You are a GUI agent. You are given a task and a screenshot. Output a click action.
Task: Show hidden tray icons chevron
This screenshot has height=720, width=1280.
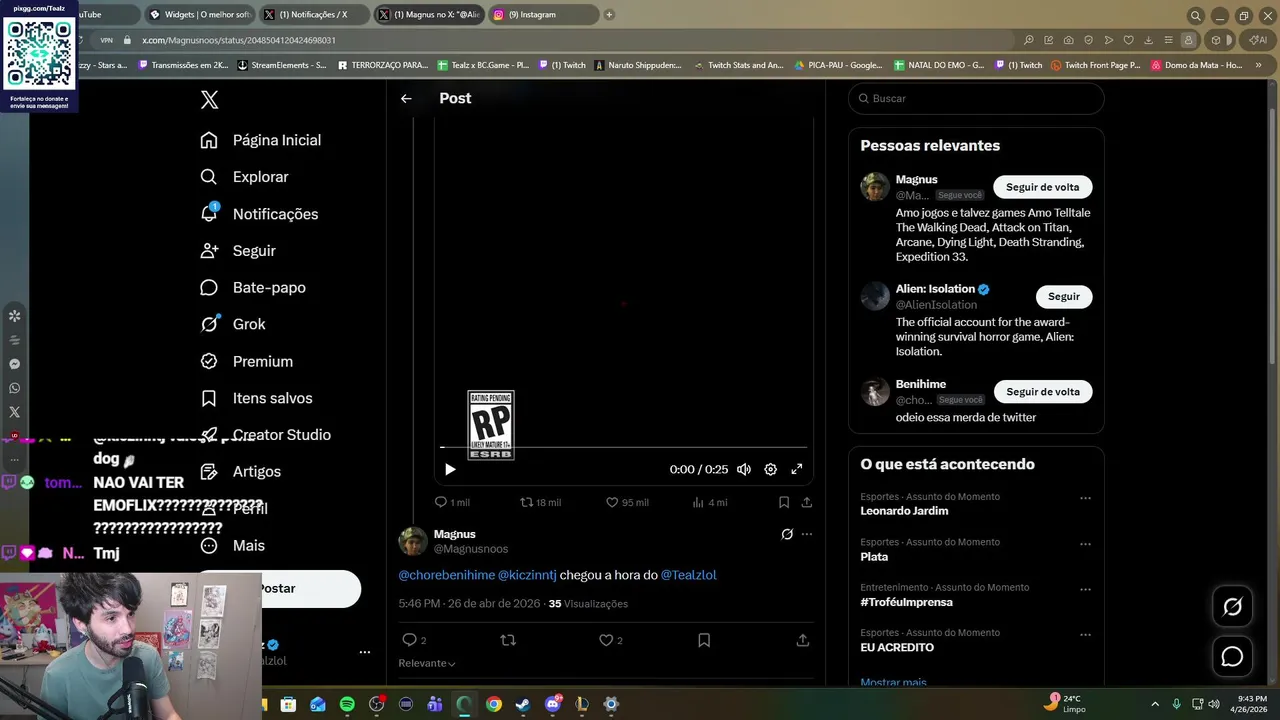(x=1155, y=704)
